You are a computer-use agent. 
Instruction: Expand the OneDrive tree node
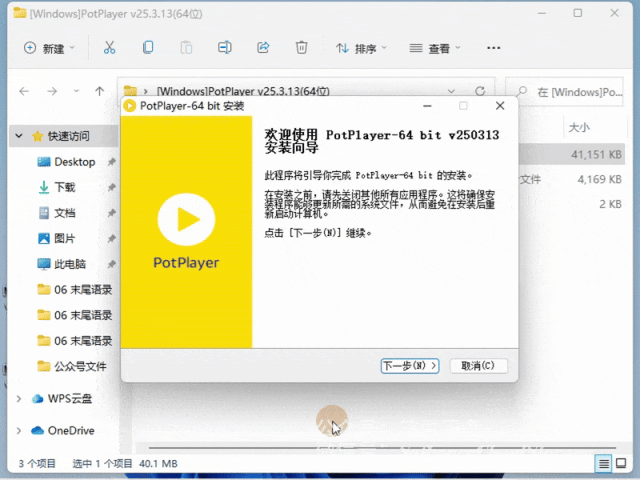[19, 431]
